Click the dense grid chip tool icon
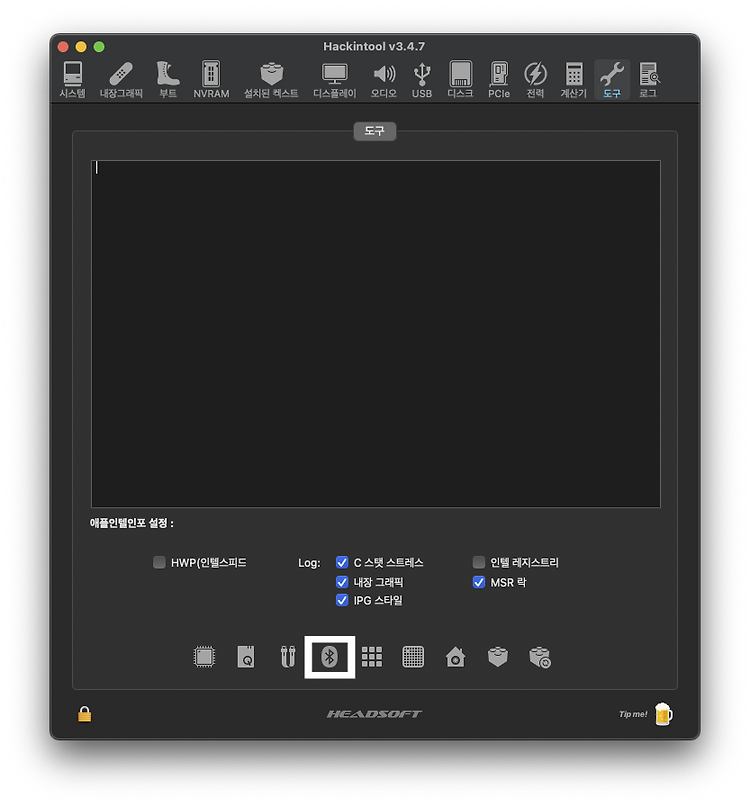Screen dimensions: 750x806 coord(413,656)
